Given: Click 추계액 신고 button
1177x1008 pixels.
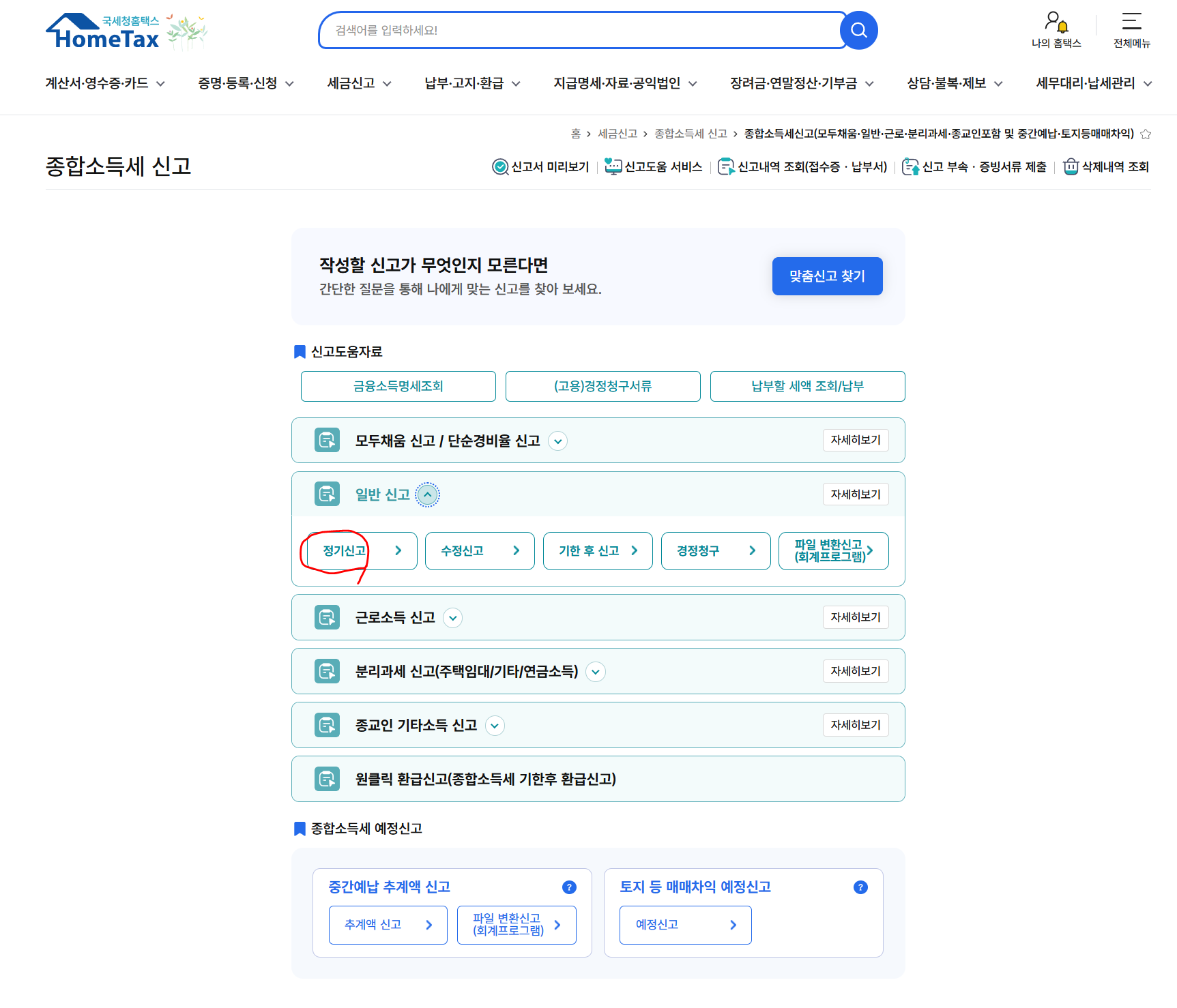Looking at the screenshot, I should (388, 925).
